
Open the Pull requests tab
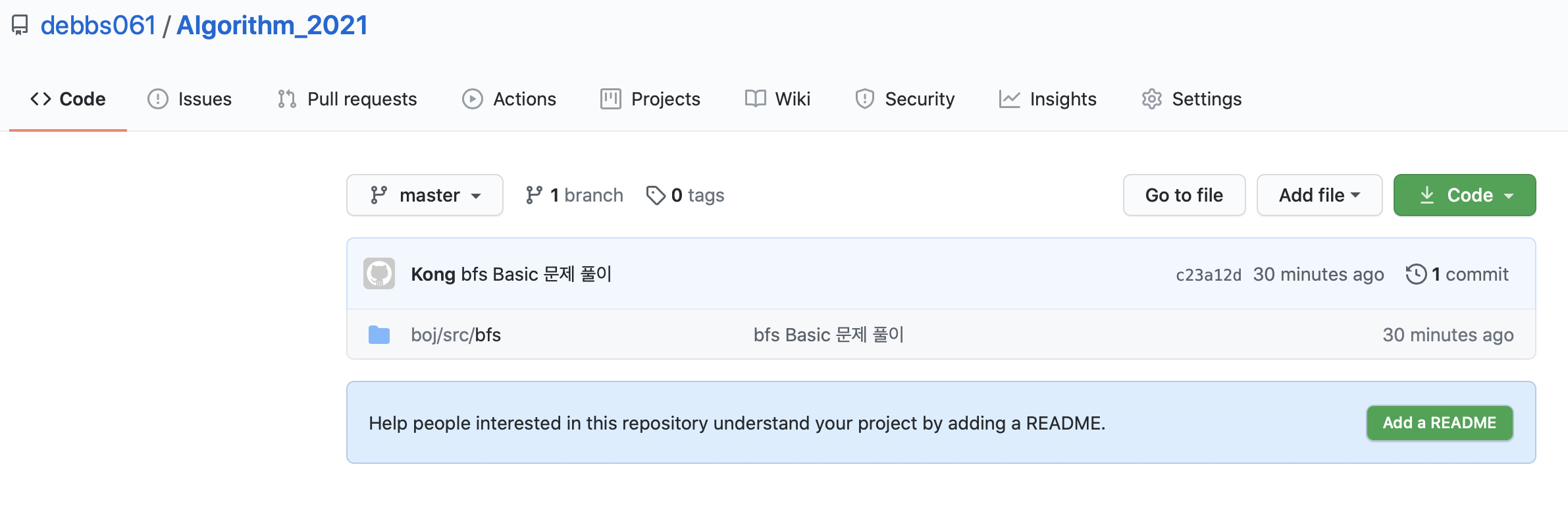tap(348, 99)
